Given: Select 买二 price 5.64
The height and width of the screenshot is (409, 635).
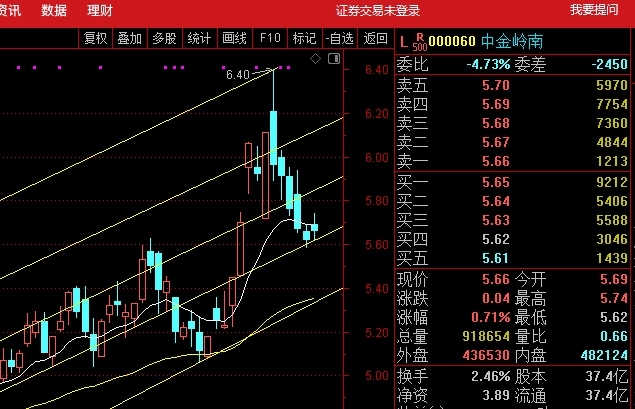Looking at the screenshot, I should click(x=496, y=201).
